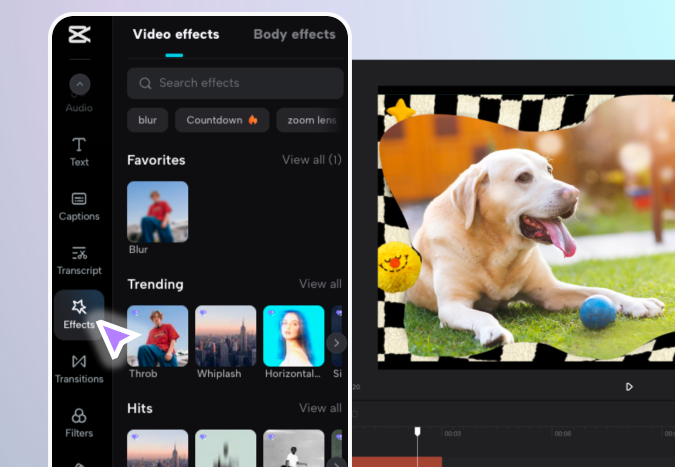Click the 00:03 timeline ruler mark

pos(453,434)
